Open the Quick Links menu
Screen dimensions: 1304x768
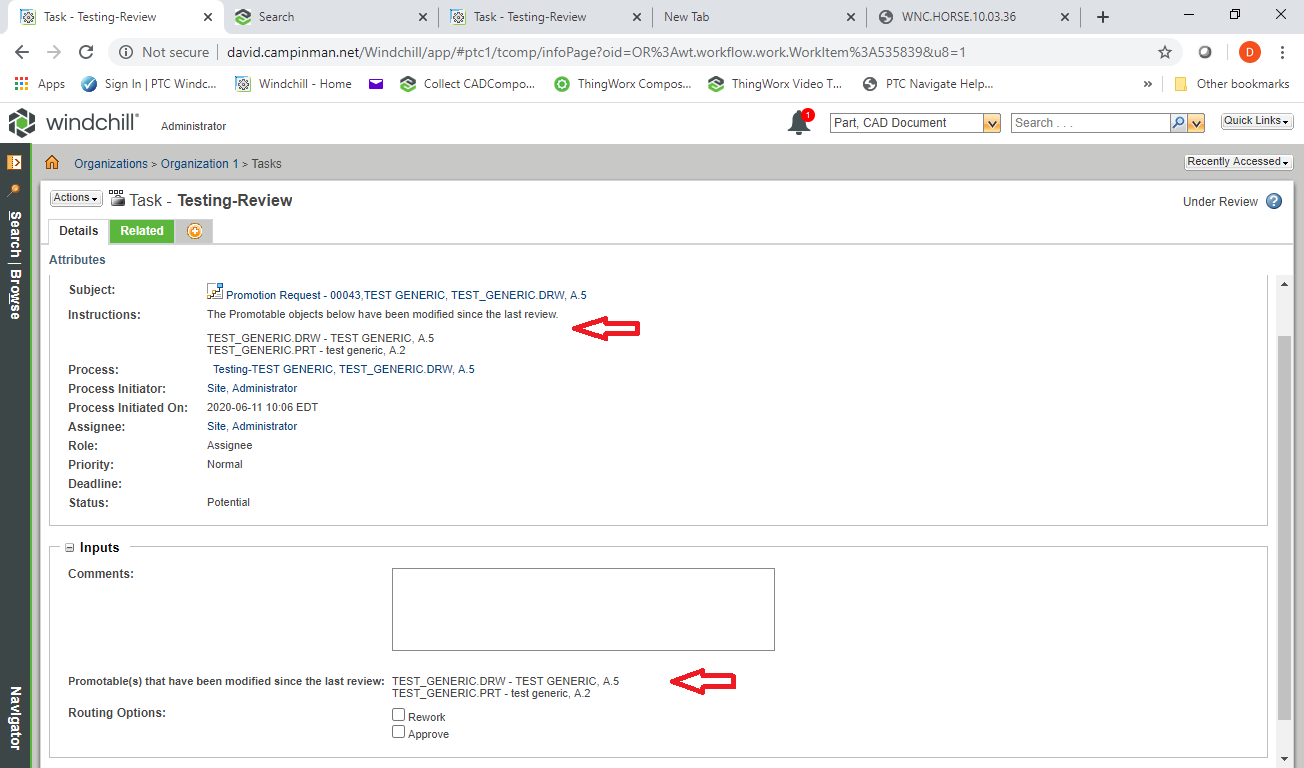click(x=1256, y=120)
